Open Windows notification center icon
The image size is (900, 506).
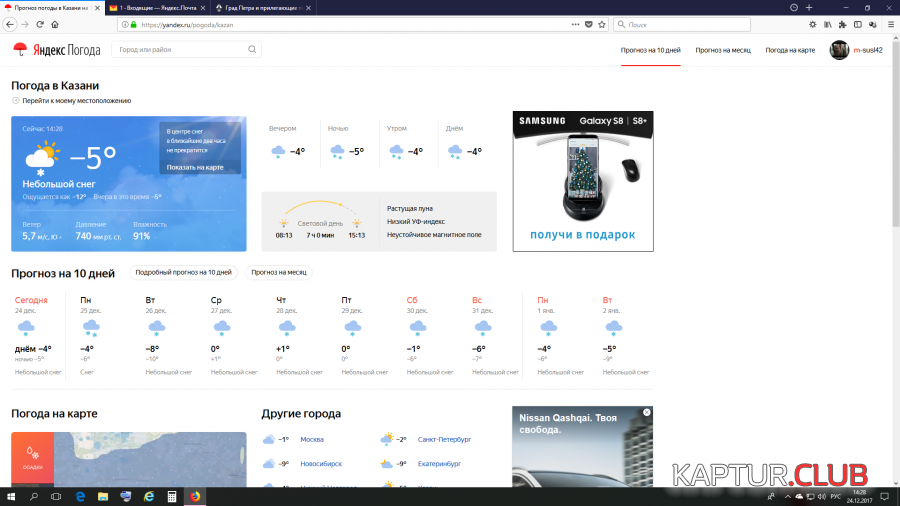885,496
